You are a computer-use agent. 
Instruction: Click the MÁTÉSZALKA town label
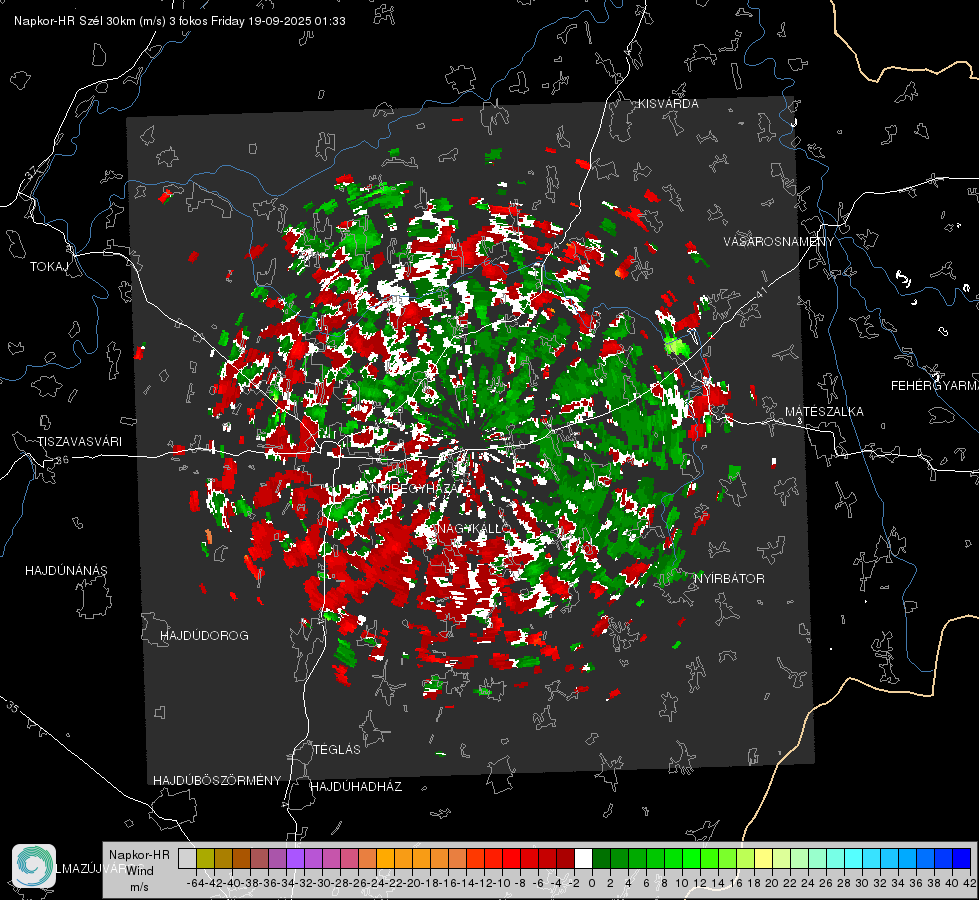(824, 412)
